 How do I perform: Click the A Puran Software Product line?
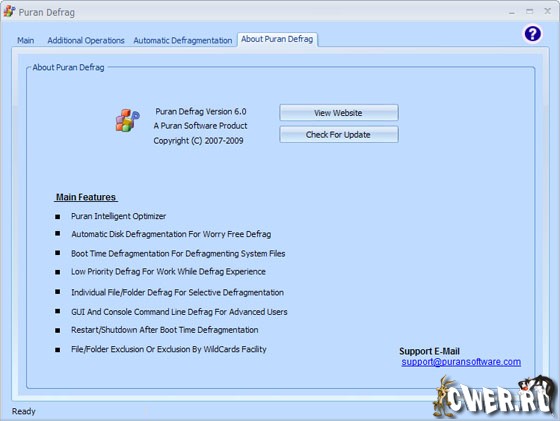point(200,126)
